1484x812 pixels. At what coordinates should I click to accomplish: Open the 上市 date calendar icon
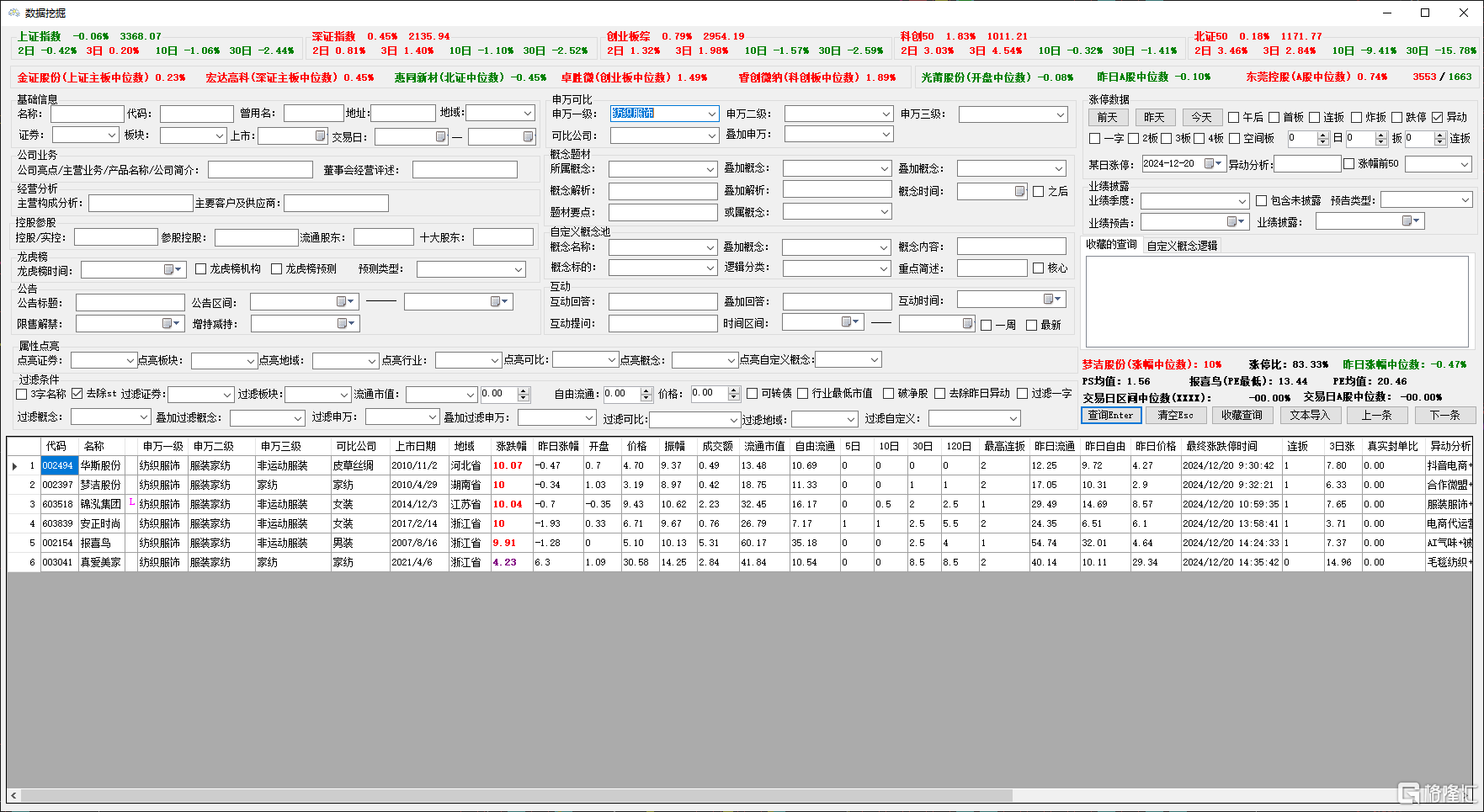pyautogui.click(x=321, y=136)
